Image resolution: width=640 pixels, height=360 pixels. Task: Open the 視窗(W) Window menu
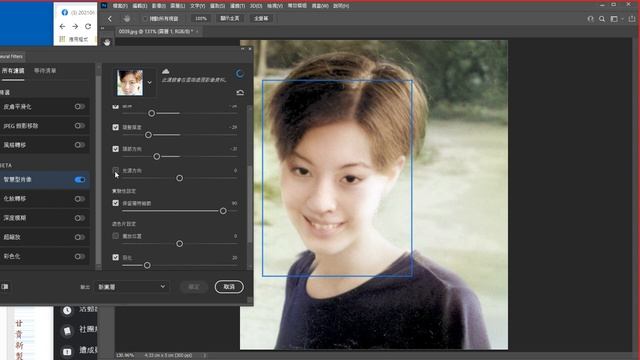[x=320, y=6]
